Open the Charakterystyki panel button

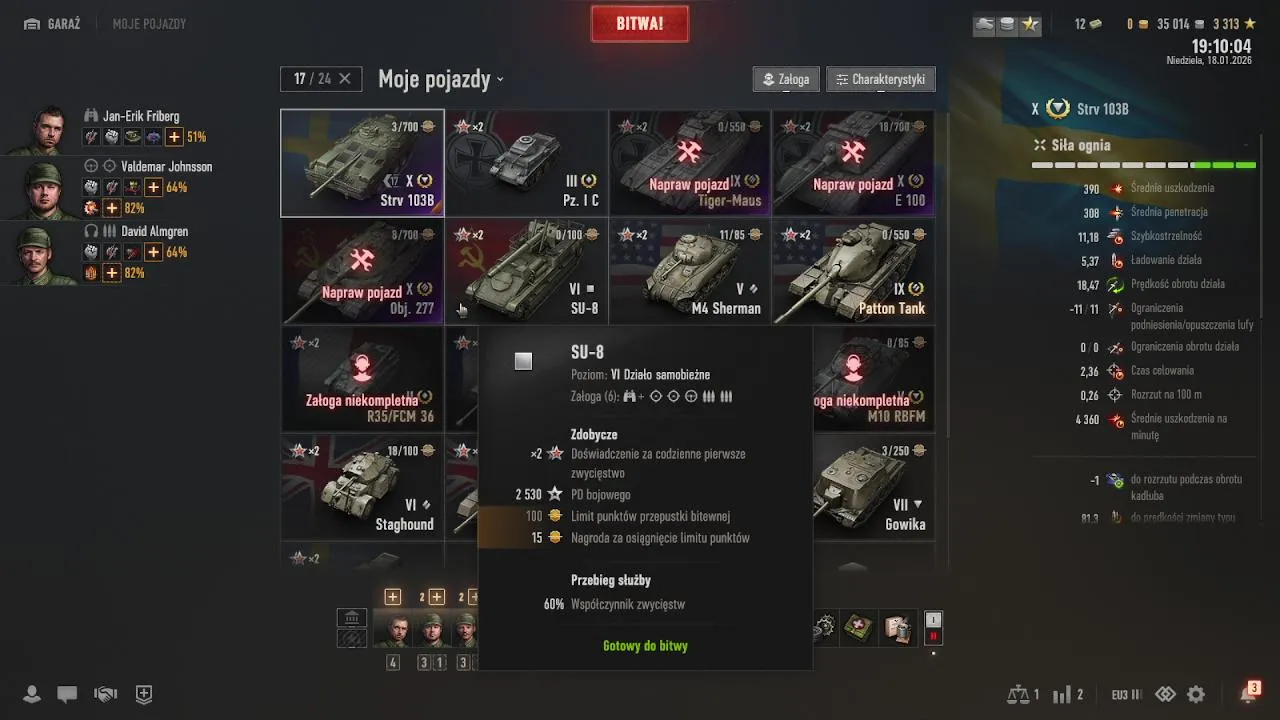point(881,79)
